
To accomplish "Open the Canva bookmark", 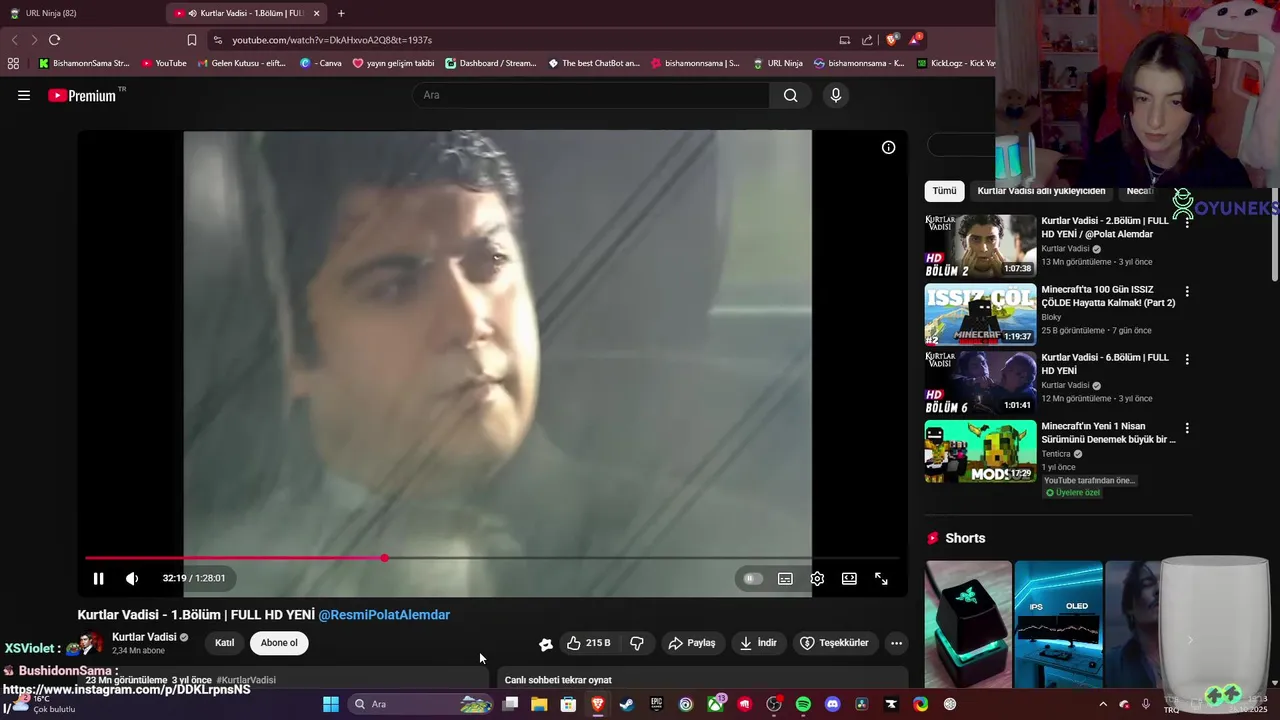I will coord(321,63).
